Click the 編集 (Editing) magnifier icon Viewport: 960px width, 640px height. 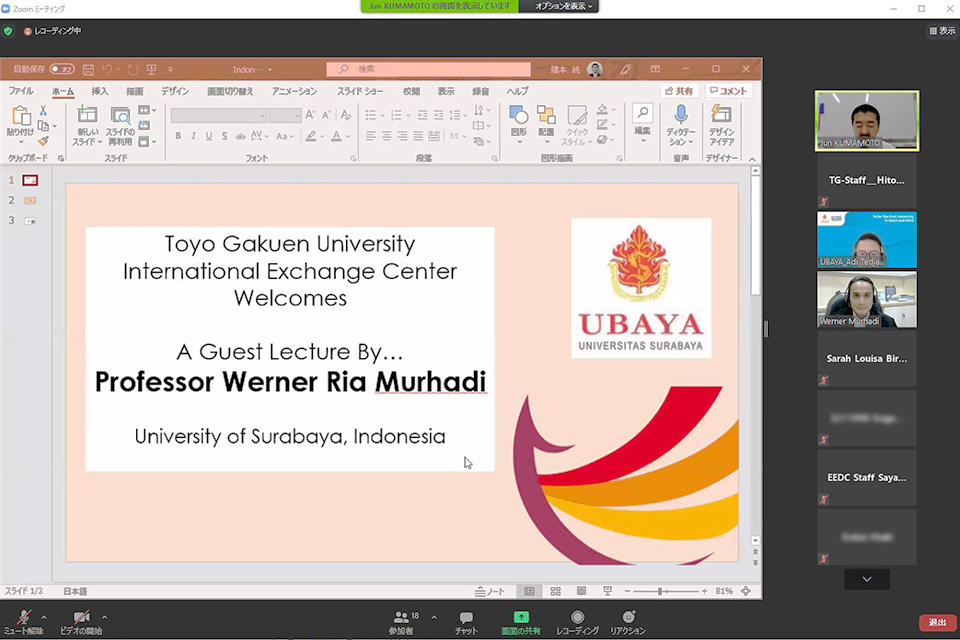[642, 113]
